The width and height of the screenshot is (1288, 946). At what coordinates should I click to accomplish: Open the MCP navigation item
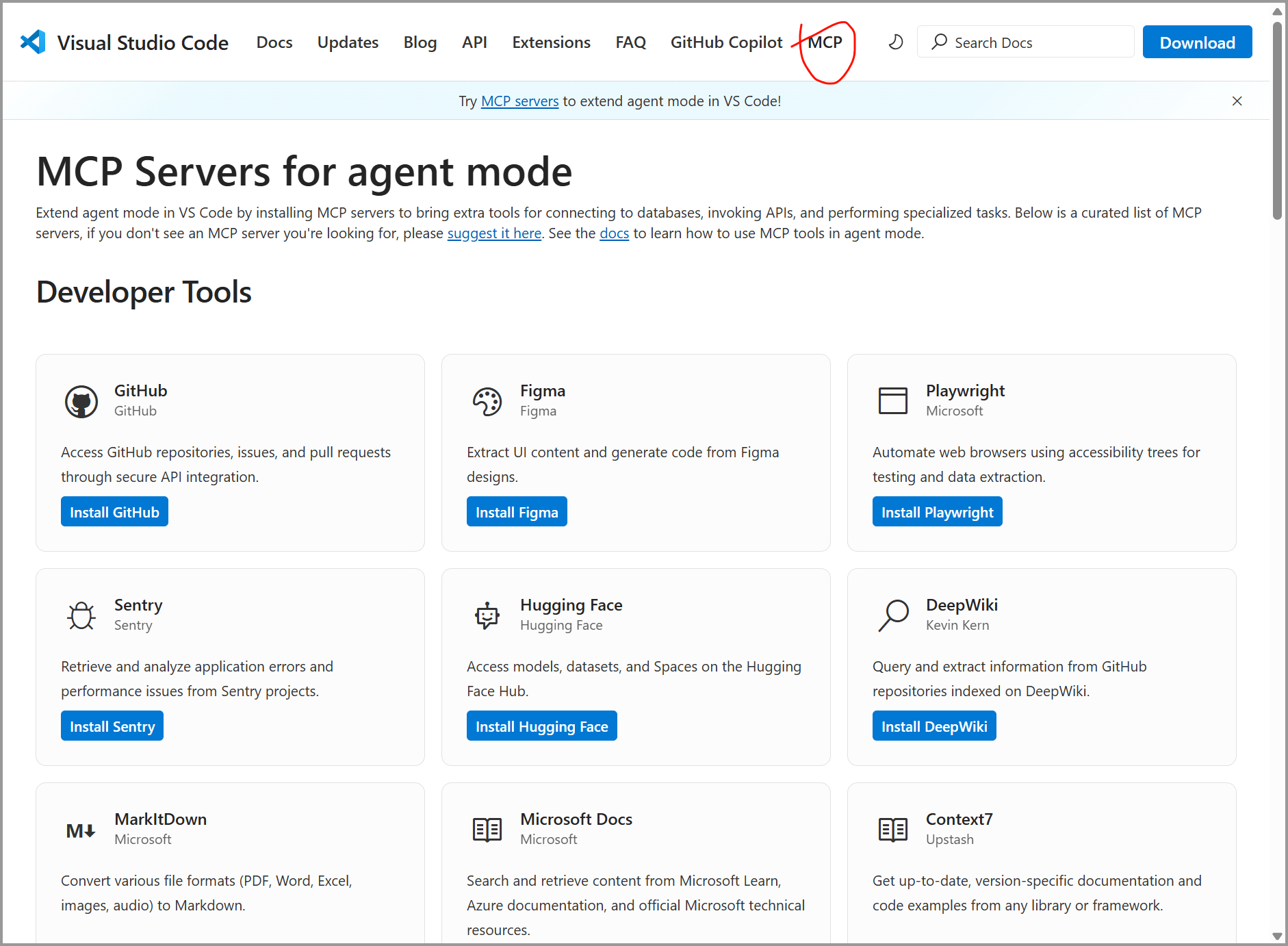[x=825, y=42]
